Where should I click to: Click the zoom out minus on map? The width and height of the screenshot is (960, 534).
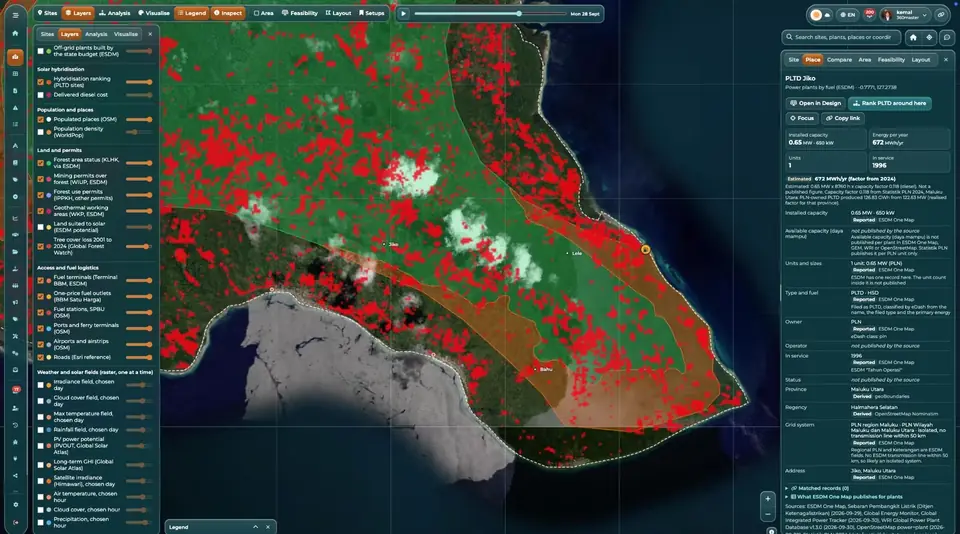768,514
